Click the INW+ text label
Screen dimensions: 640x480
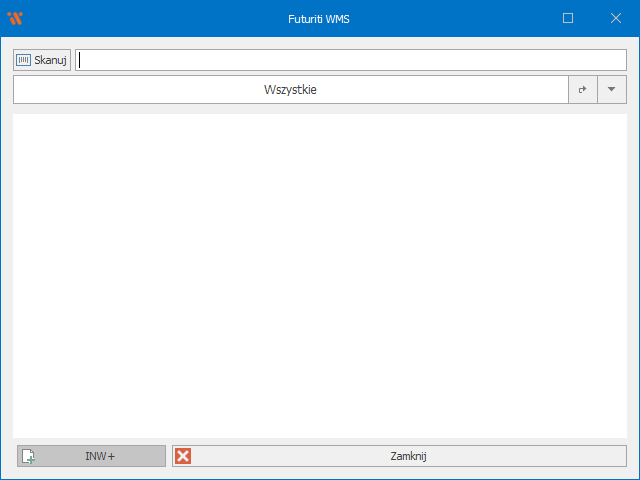coord(100,456)
